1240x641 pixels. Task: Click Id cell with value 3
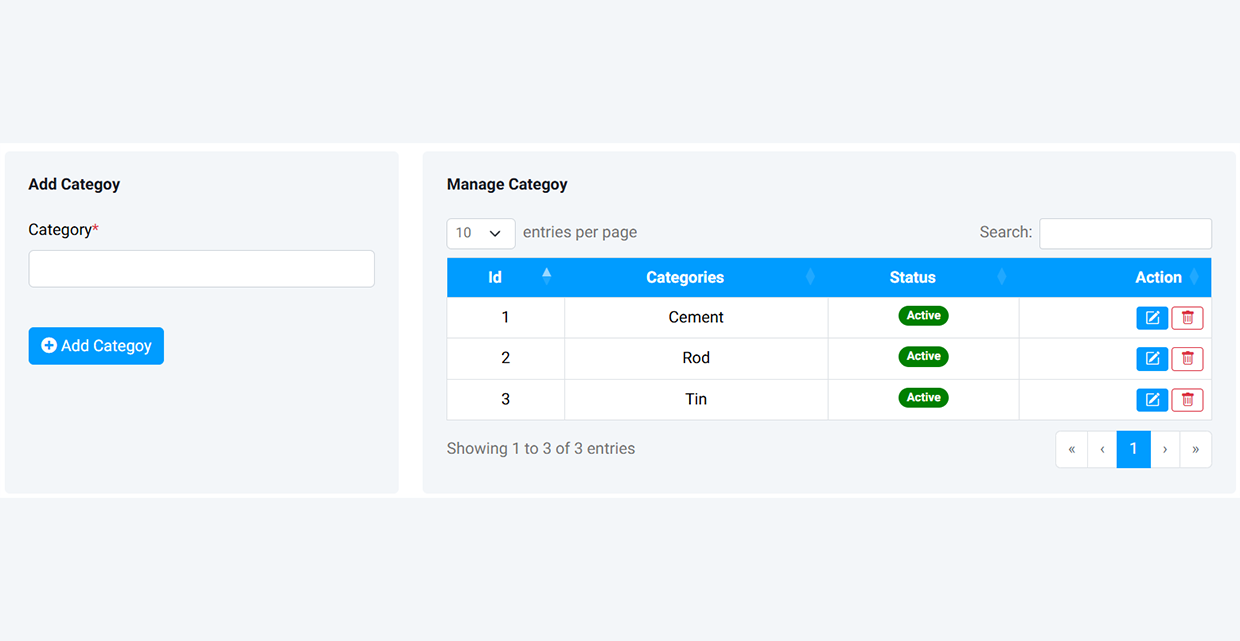505,399
